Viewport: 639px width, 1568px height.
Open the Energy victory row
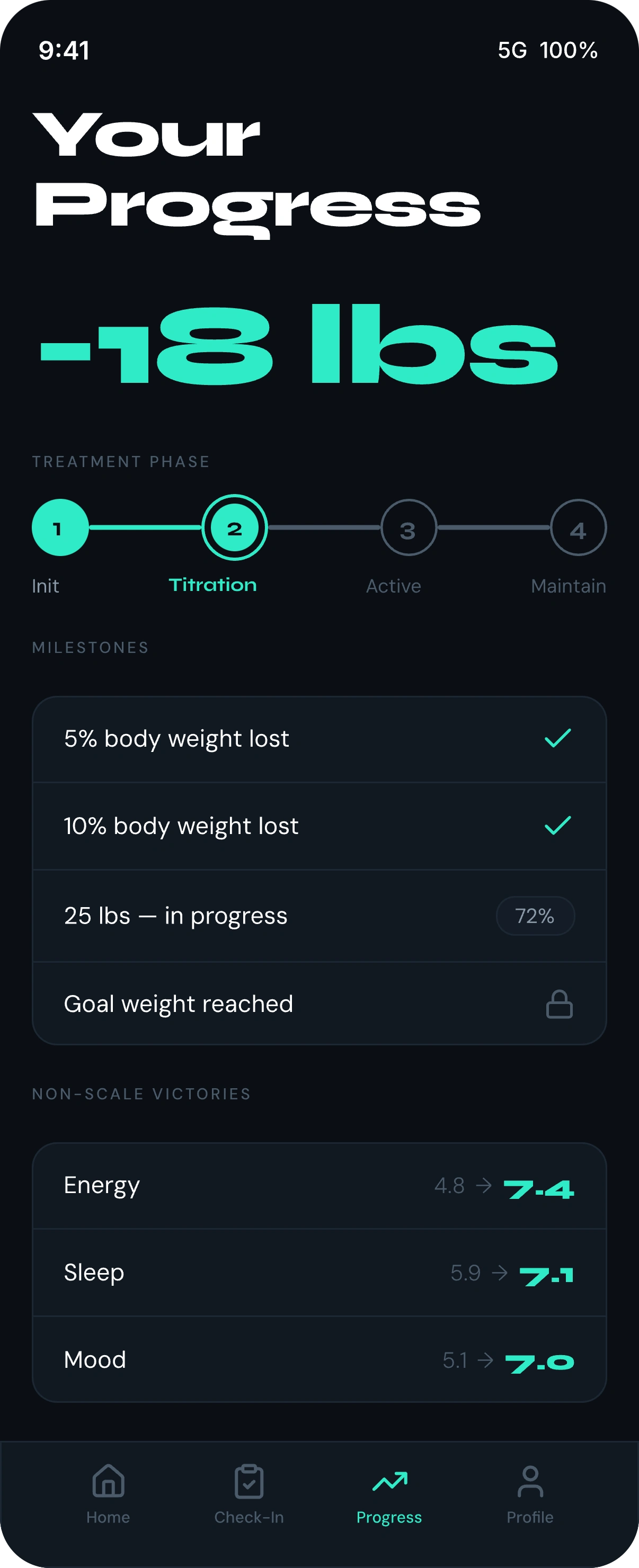pyautogui.click(x=319, y=1186)
